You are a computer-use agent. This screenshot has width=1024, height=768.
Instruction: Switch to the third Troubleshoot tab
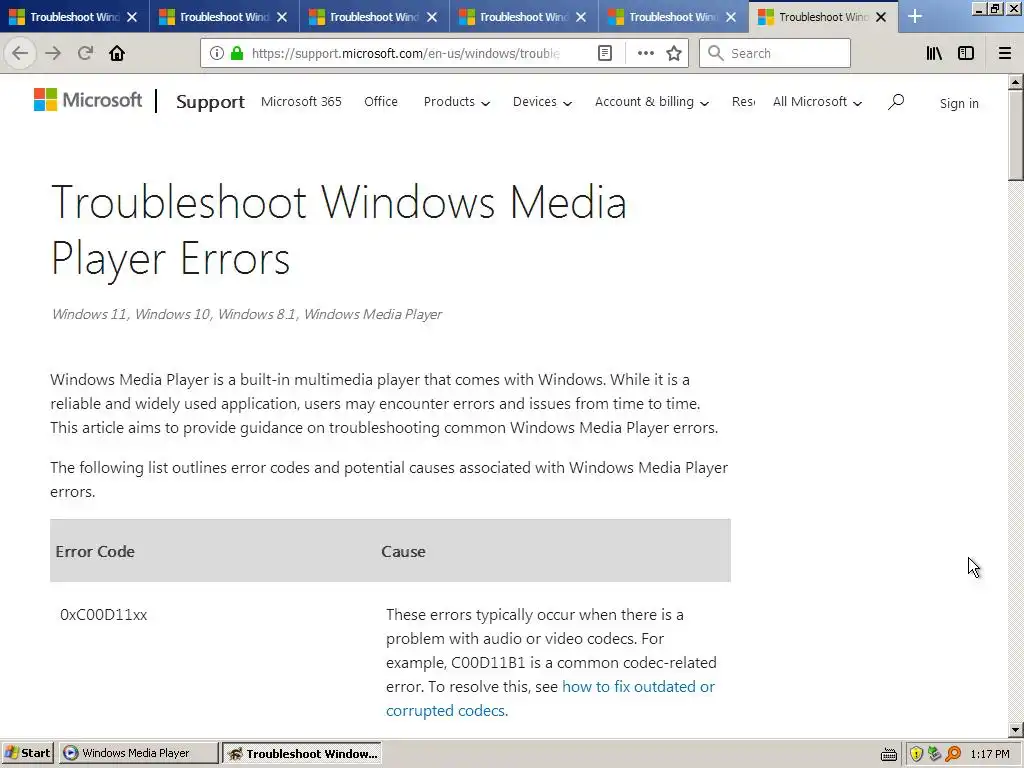(366, 17)
